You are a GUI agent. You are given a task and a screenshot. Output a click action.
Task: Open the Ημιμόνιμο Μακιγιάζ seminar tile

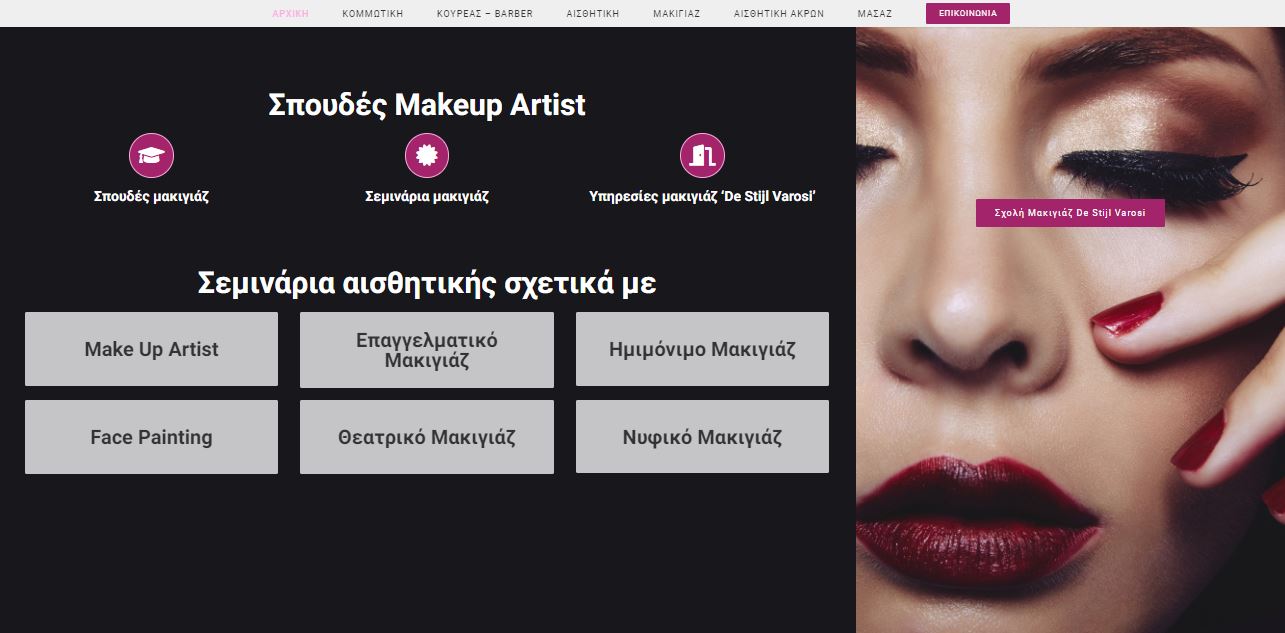click(702, 349)
